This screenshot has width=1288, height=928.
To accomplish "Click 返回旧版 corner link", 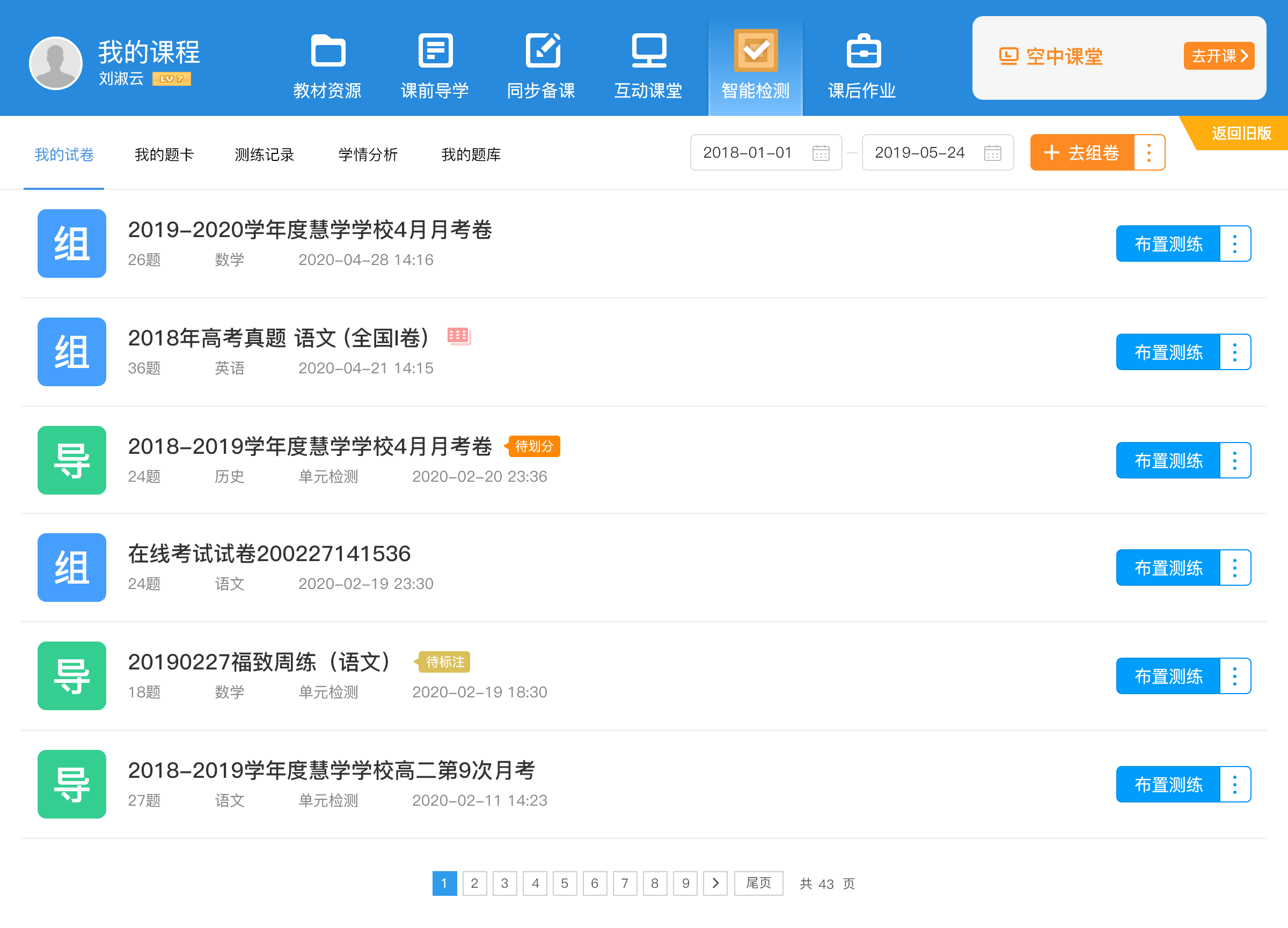I will [x=1240, y=134].
